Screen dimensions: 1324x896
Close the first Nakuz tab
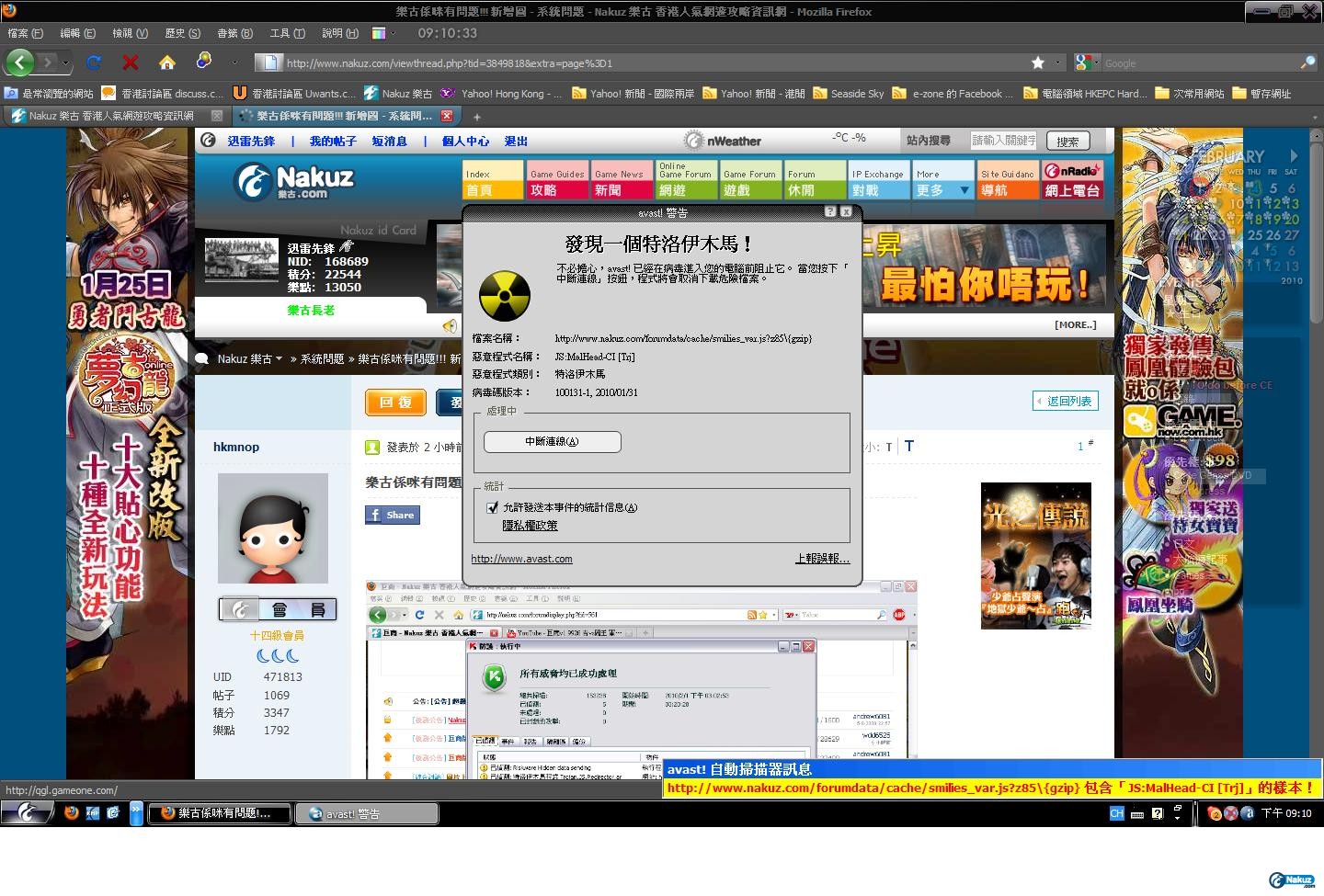tap(217, 116)
